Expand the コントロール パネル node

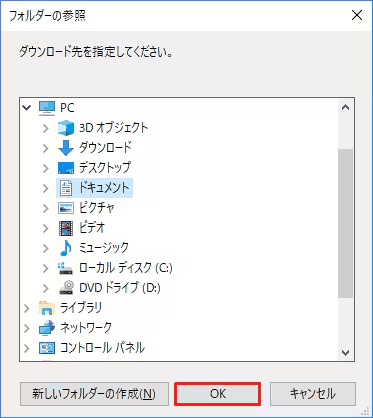tap(27, 348)
